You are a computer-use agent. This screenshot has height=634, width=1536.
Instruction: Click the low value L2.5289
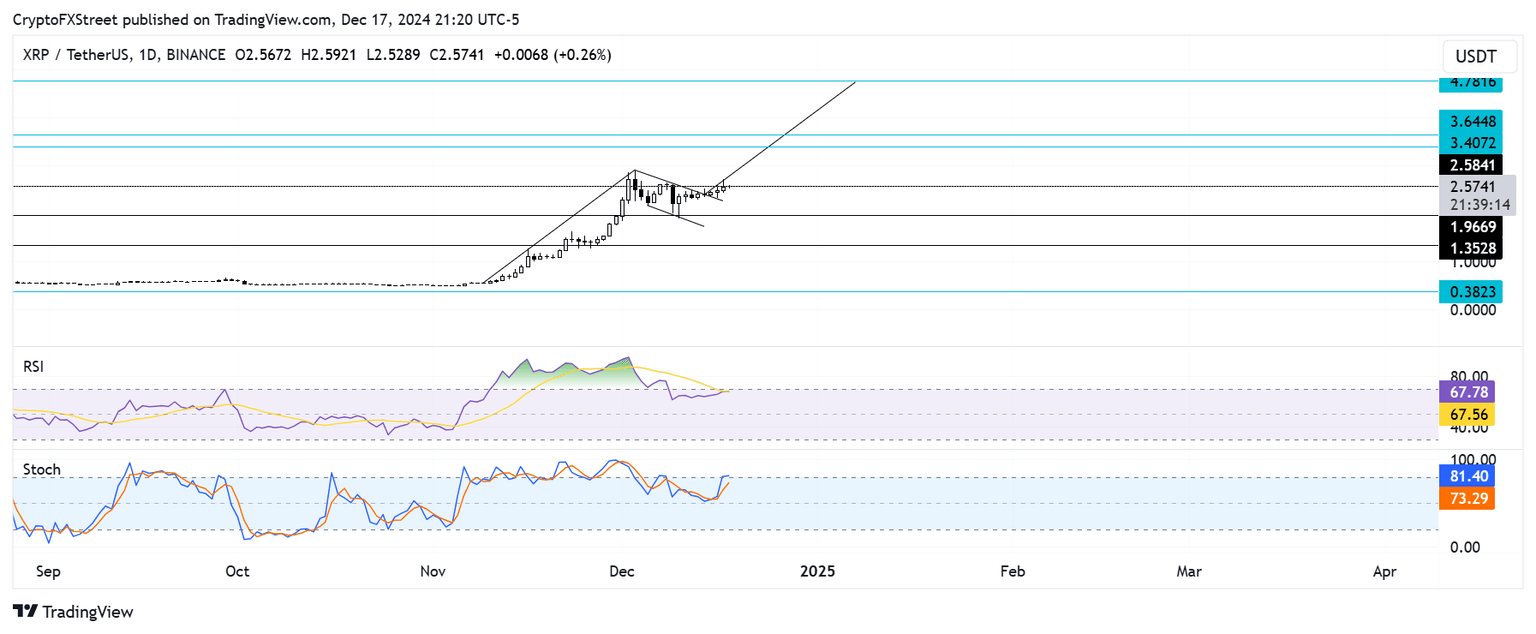click(x=392, y=54)
